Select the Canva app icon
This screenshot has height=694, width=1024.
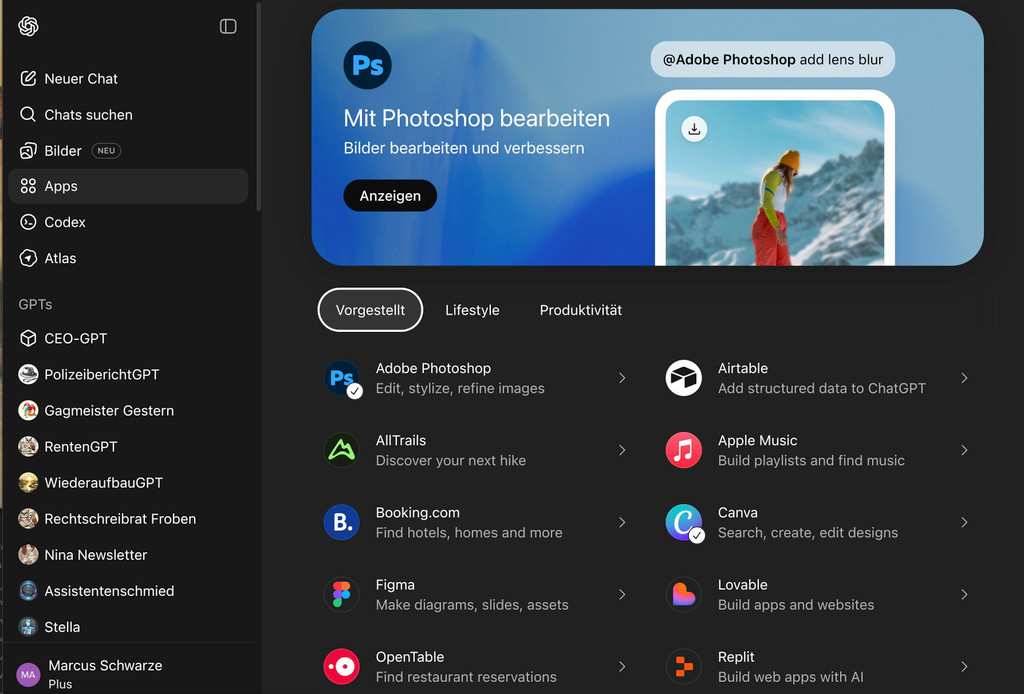point(684,523)
